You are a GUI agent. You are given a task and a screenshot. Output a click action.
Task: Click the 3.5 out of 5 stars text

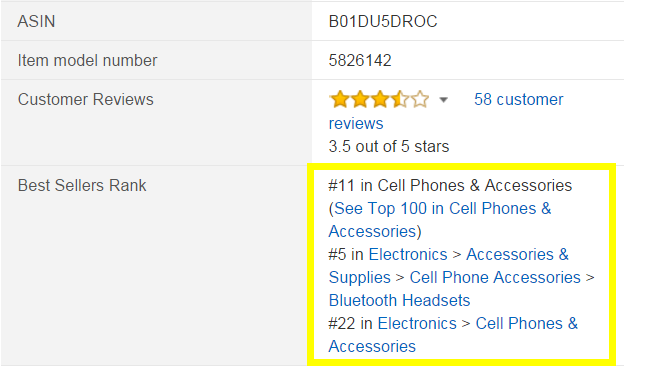point(389,147)
